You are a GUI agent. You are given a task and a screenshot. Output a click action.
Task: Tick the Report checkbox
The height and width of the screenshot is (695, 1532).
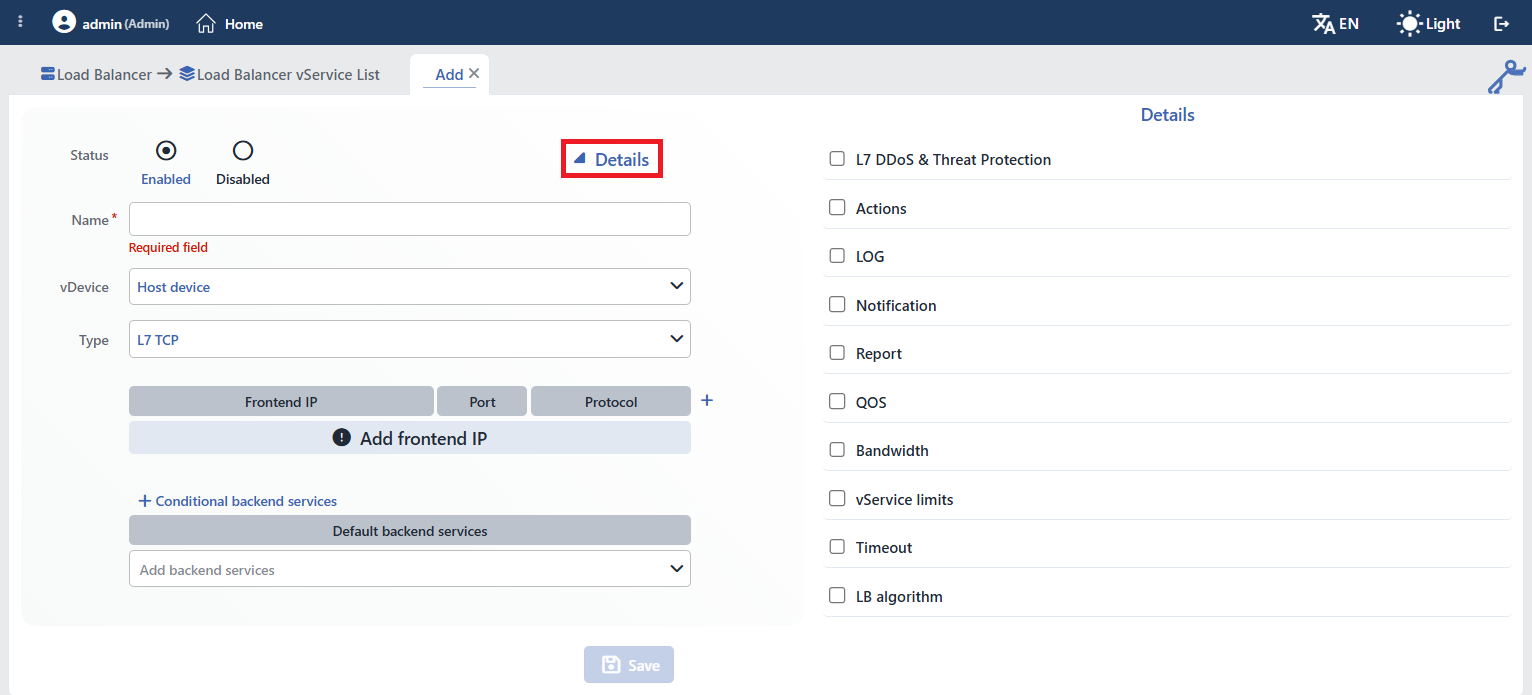coord(837,353)
